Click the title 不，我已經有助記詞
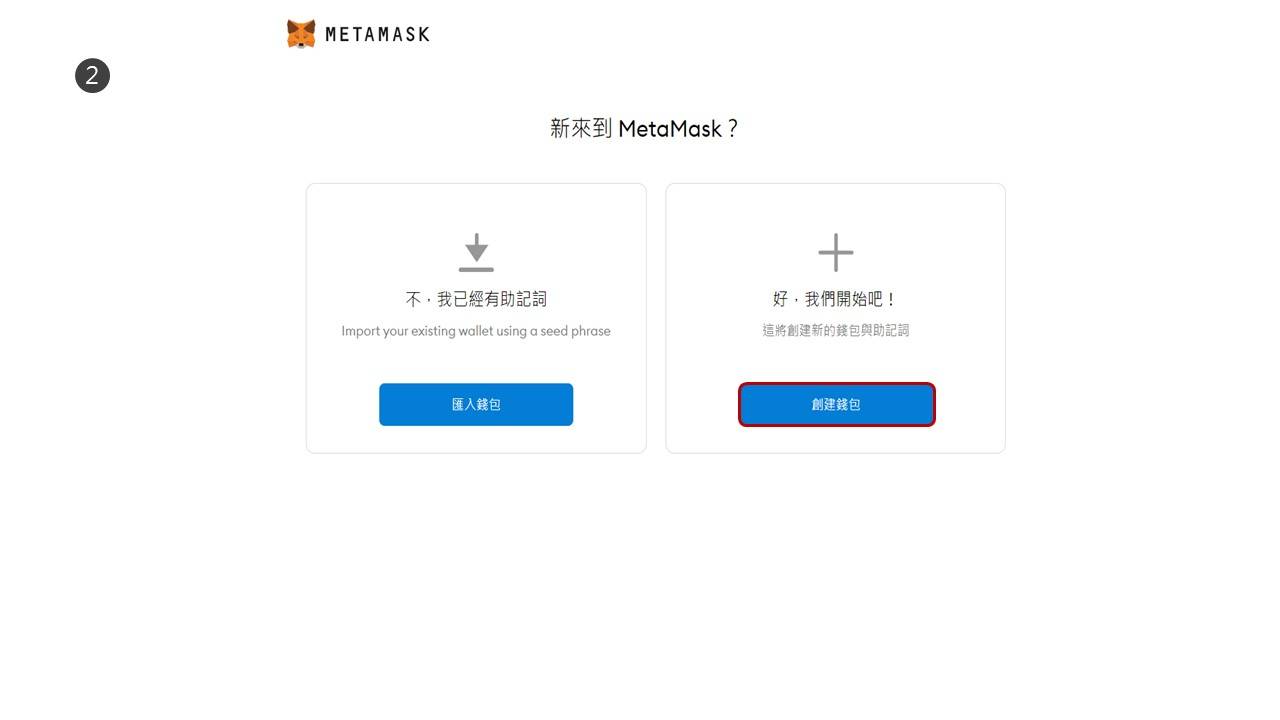1280x720 pixels. coord(476,299)
